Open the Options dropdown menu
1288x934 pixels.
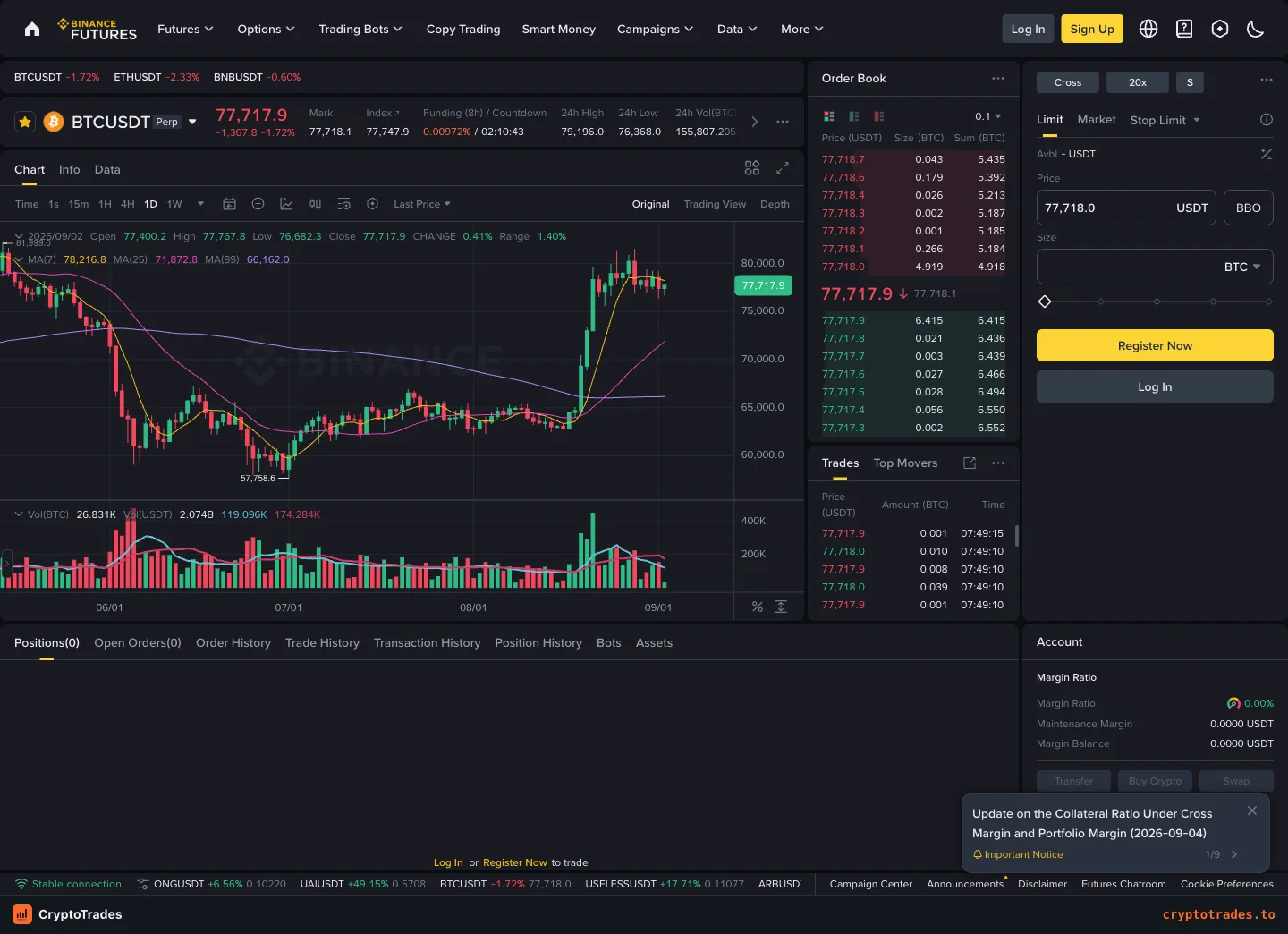click(266, 29)
